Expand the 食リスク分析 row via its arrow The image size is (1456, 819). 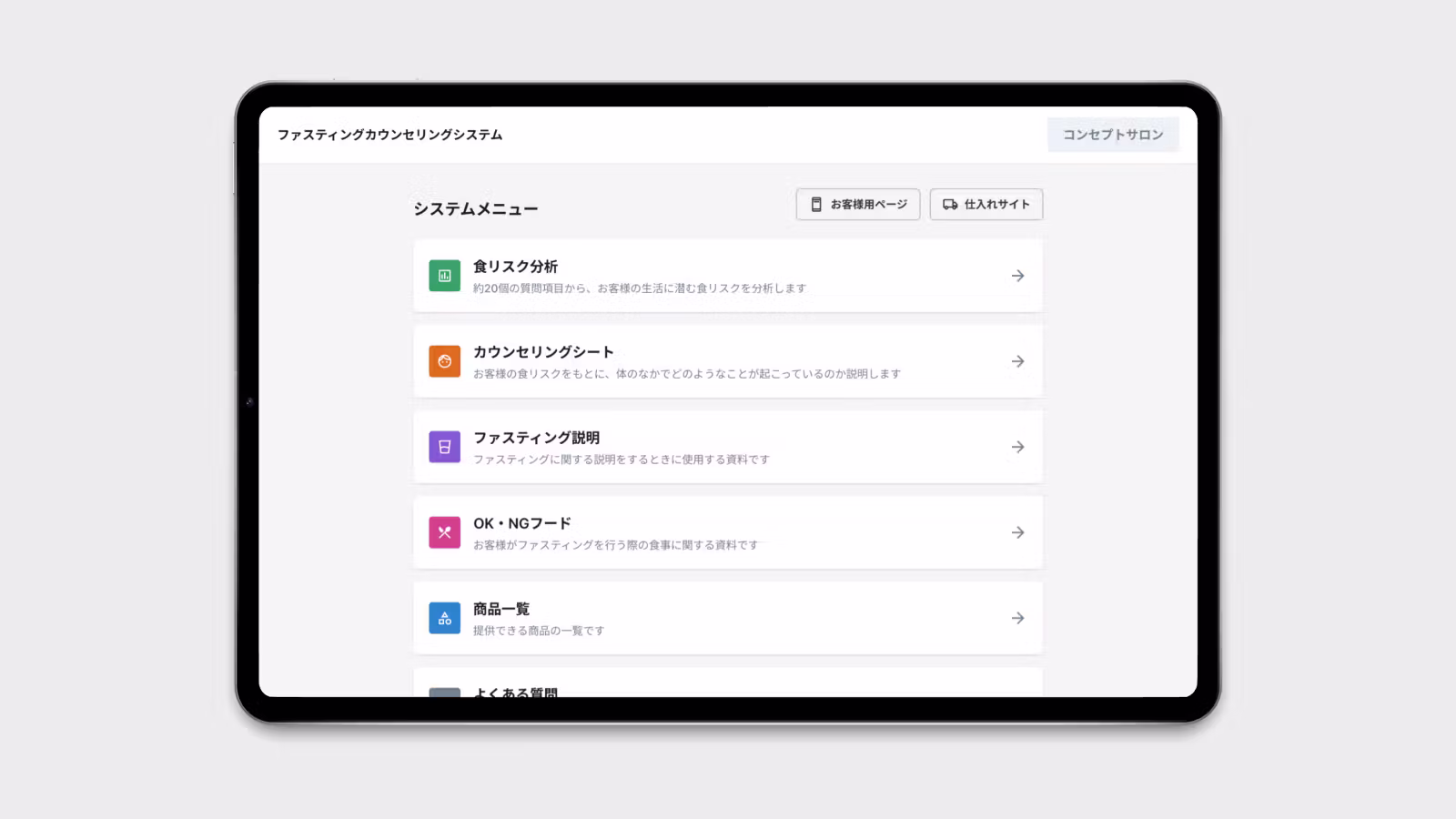(x=1017, y=276)
